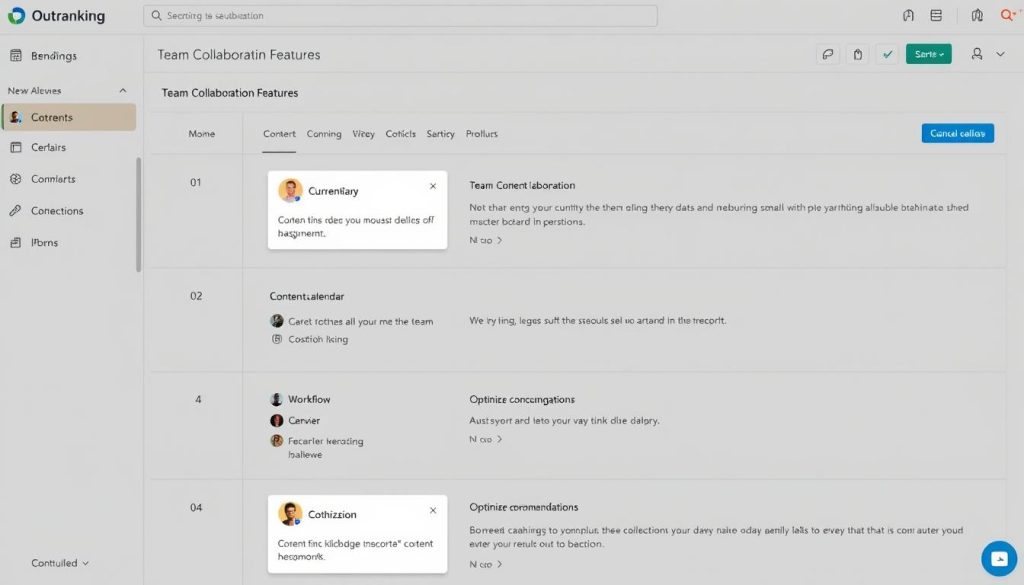Expand the chevron next to profile icon
Viewport: 1024px width, 585px height.
tap(1000, 55)
